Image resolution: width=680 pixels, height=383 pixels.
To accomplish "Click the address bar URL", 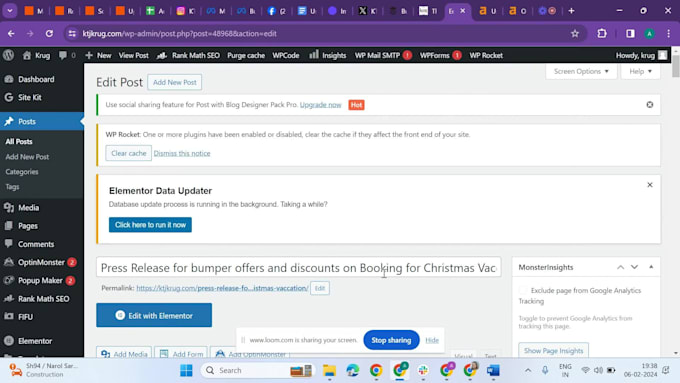I will tap(180, 33).
